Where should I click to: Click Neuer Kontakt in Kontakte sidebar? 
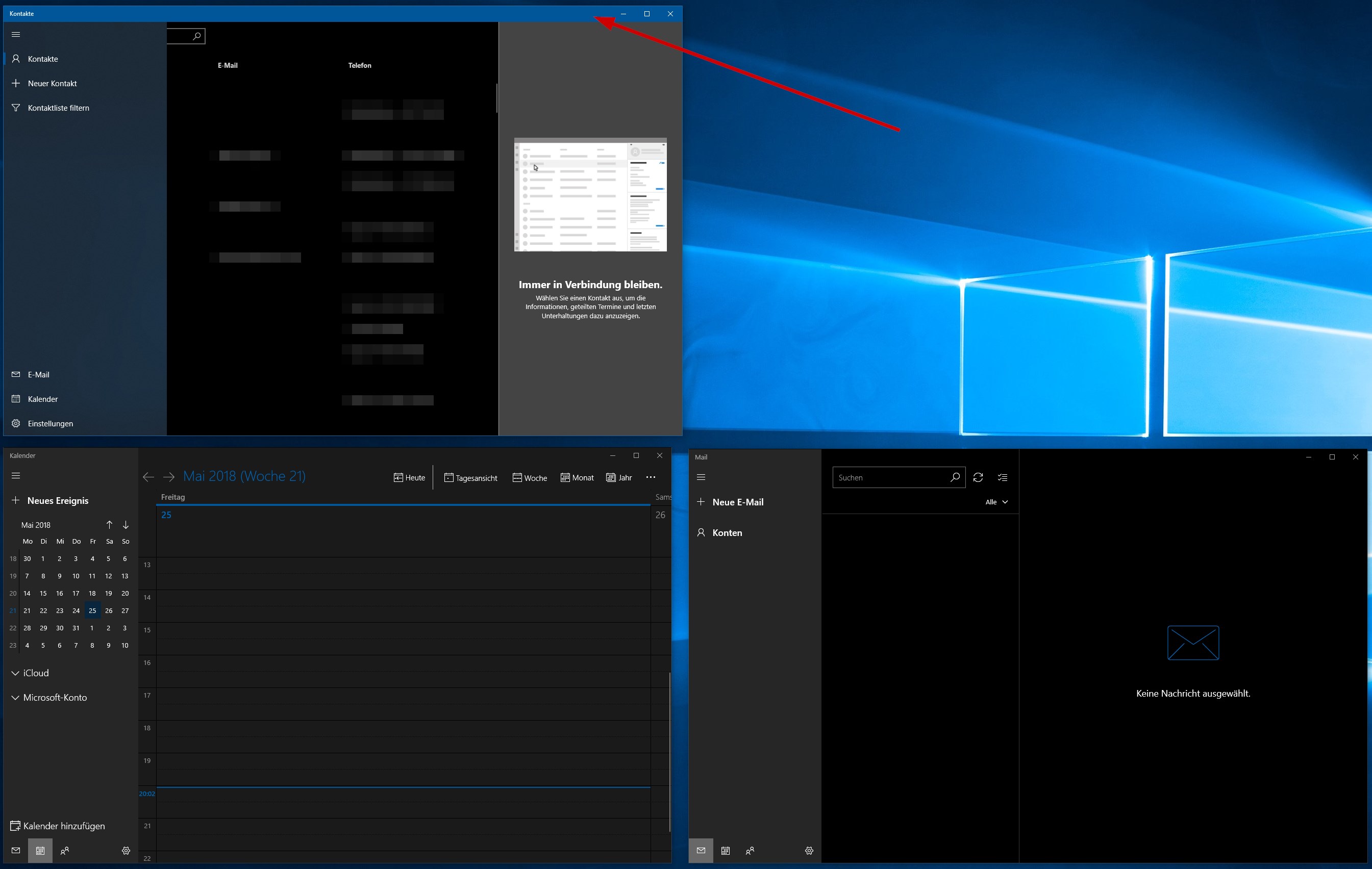click(52, 83)
